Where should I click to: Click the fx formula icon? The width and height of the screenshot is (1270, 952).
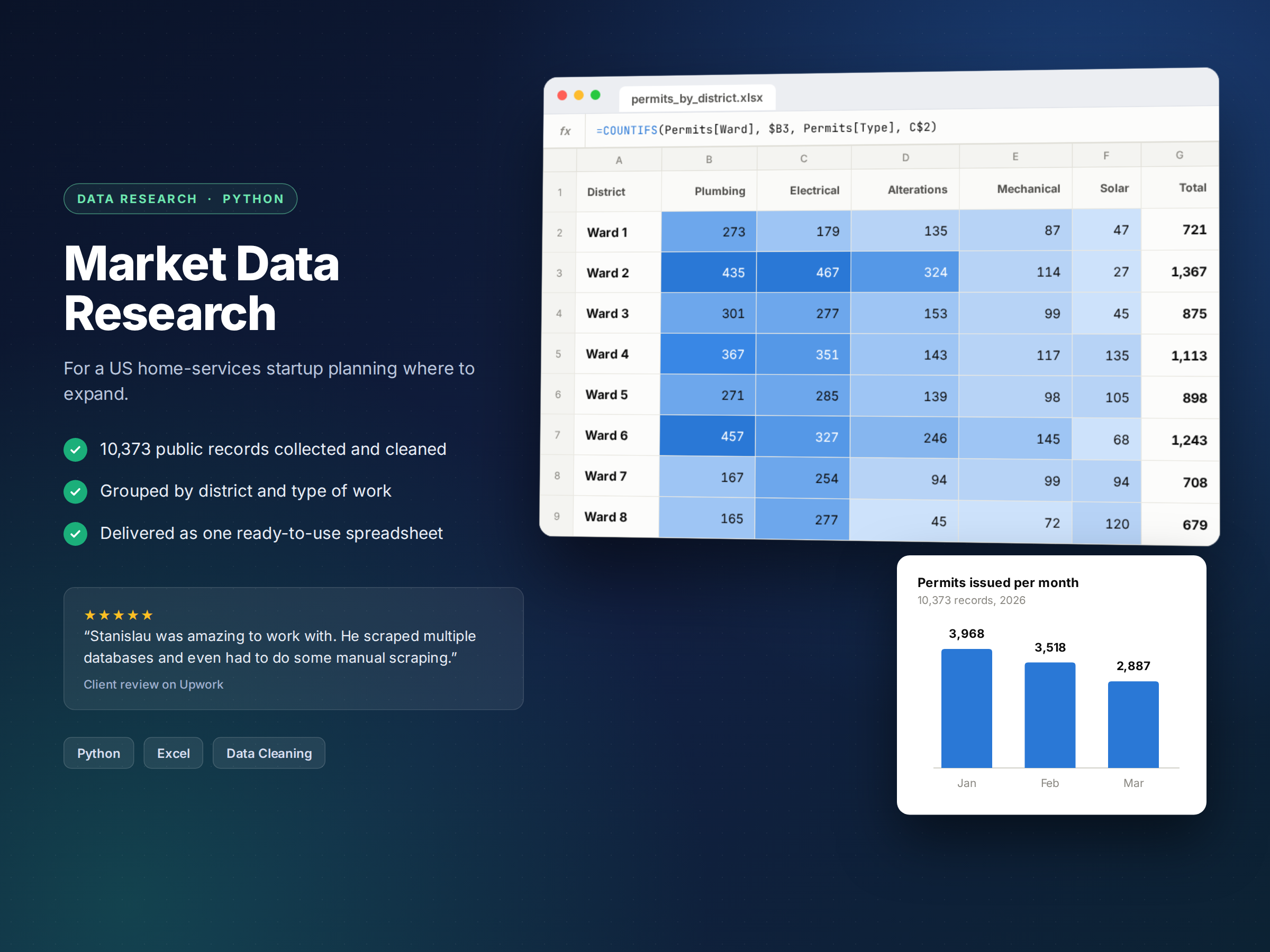tap(565, 131)
